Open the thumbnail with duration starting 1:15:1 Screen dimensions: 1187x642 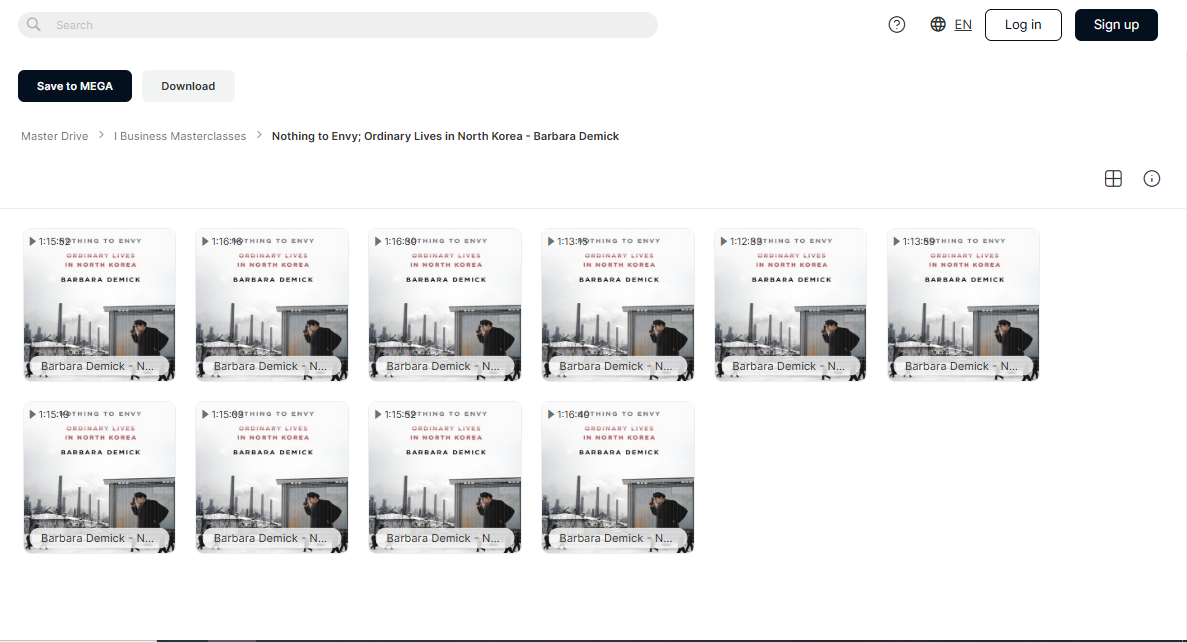[99, 477]
